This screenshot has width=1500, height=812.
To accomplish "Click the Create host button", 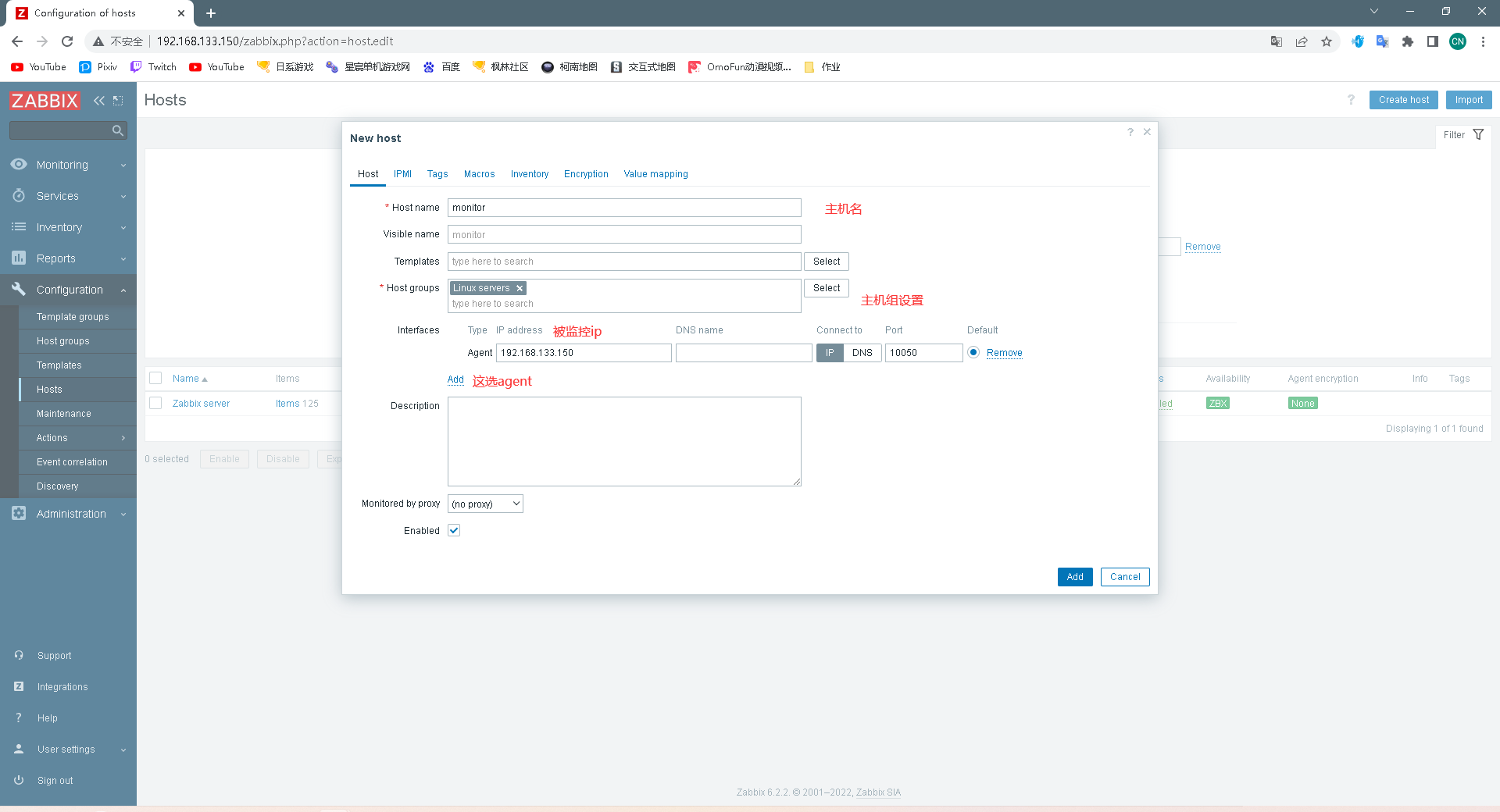I will click(1403, 100).
